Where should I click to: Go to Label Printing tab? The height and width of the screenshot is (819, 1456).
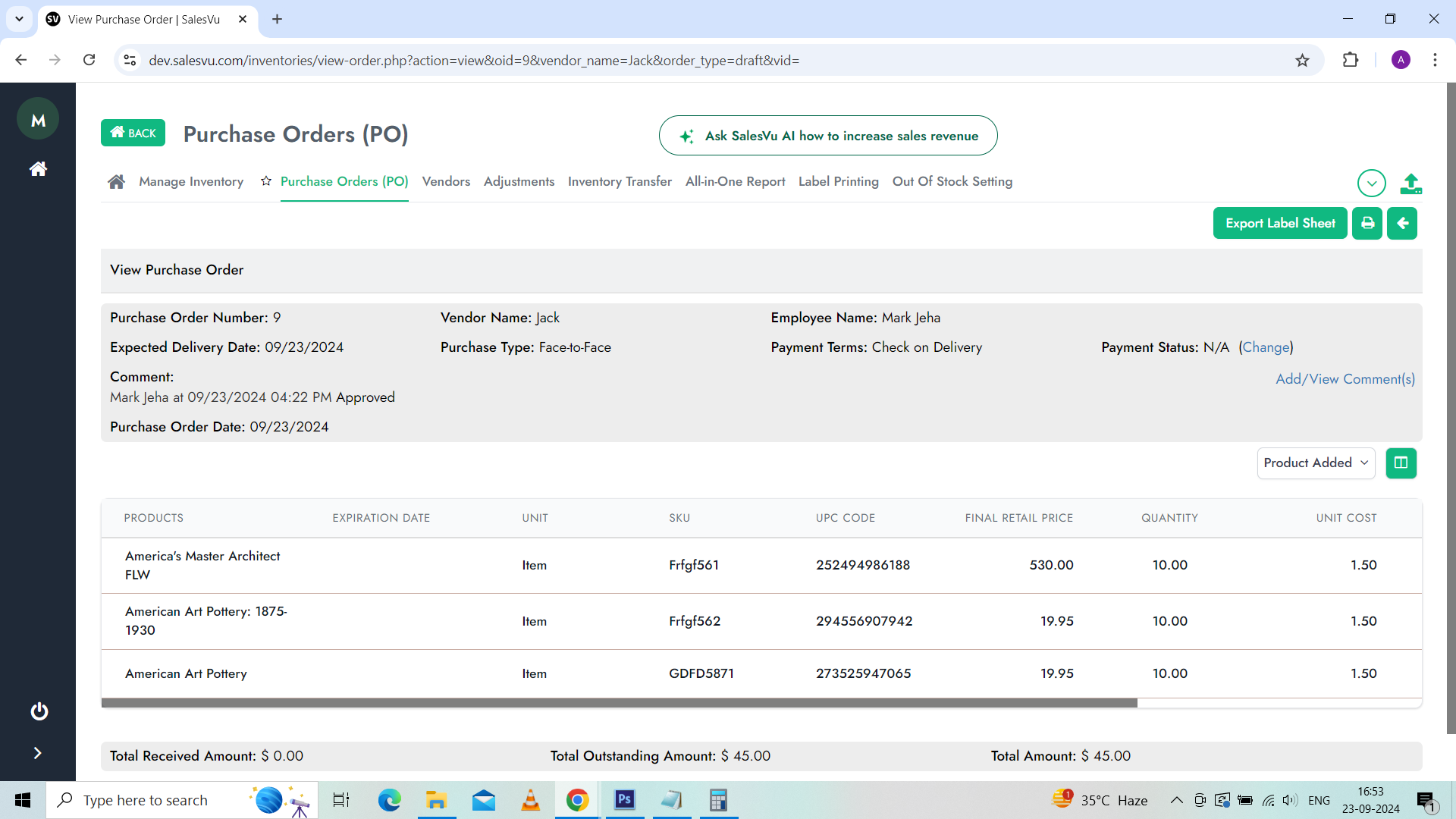pyautogui.click(x=838, y=181)
